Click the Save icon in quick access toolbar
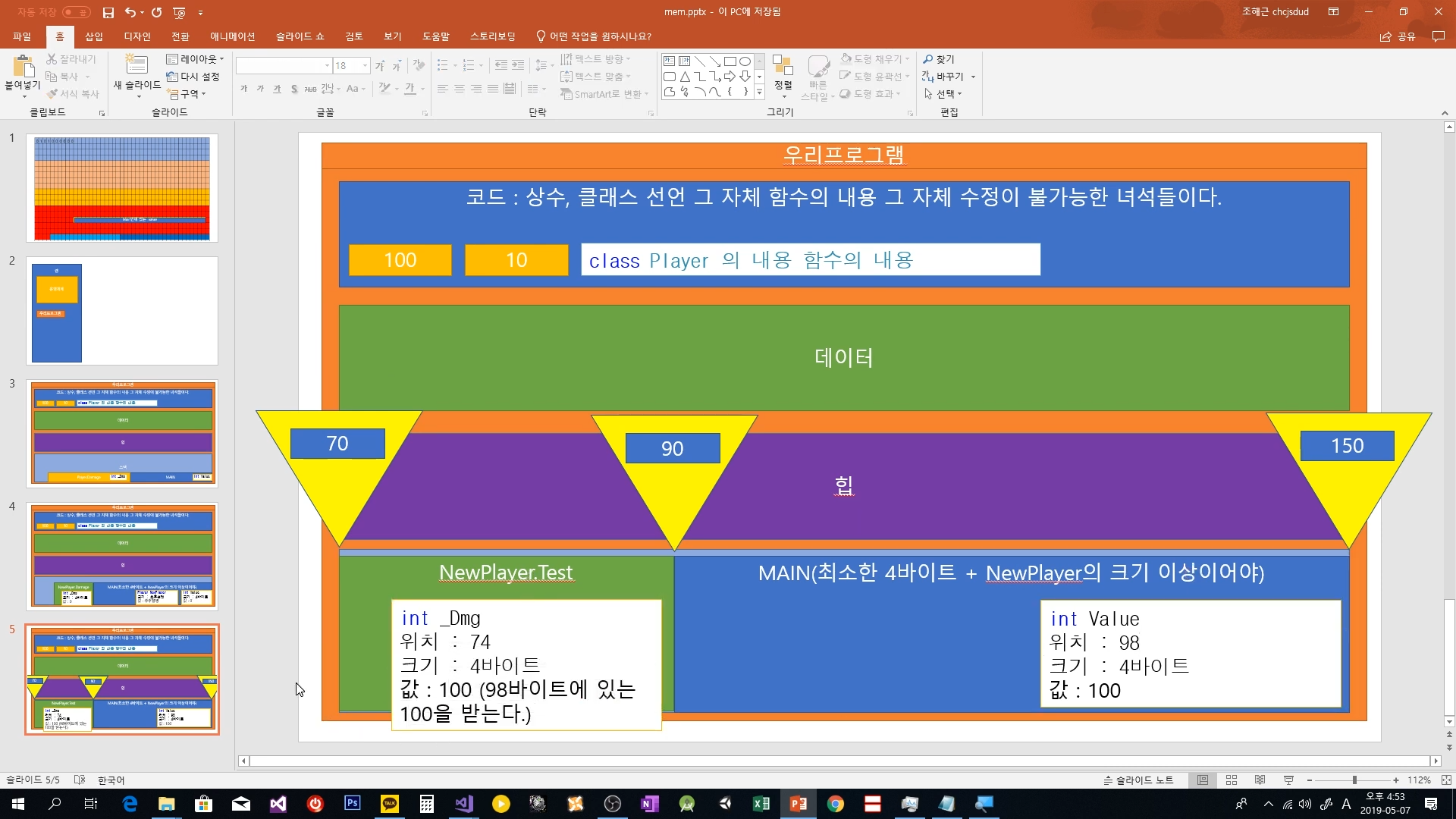This screenshot has height=819, width=1456. (108, 12)
